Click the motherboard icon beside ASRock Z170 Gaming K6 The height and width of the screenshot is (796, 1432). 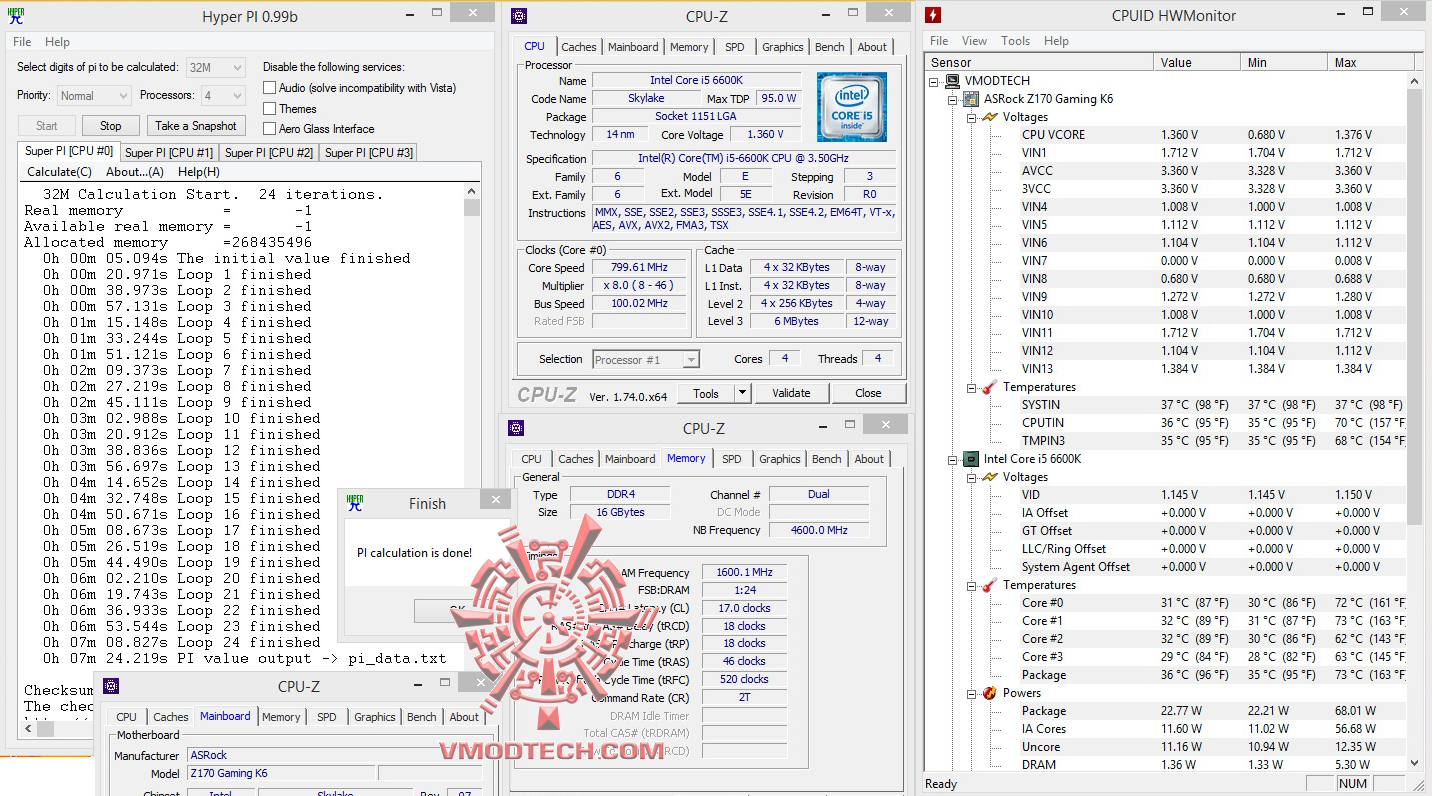[971, 99]
